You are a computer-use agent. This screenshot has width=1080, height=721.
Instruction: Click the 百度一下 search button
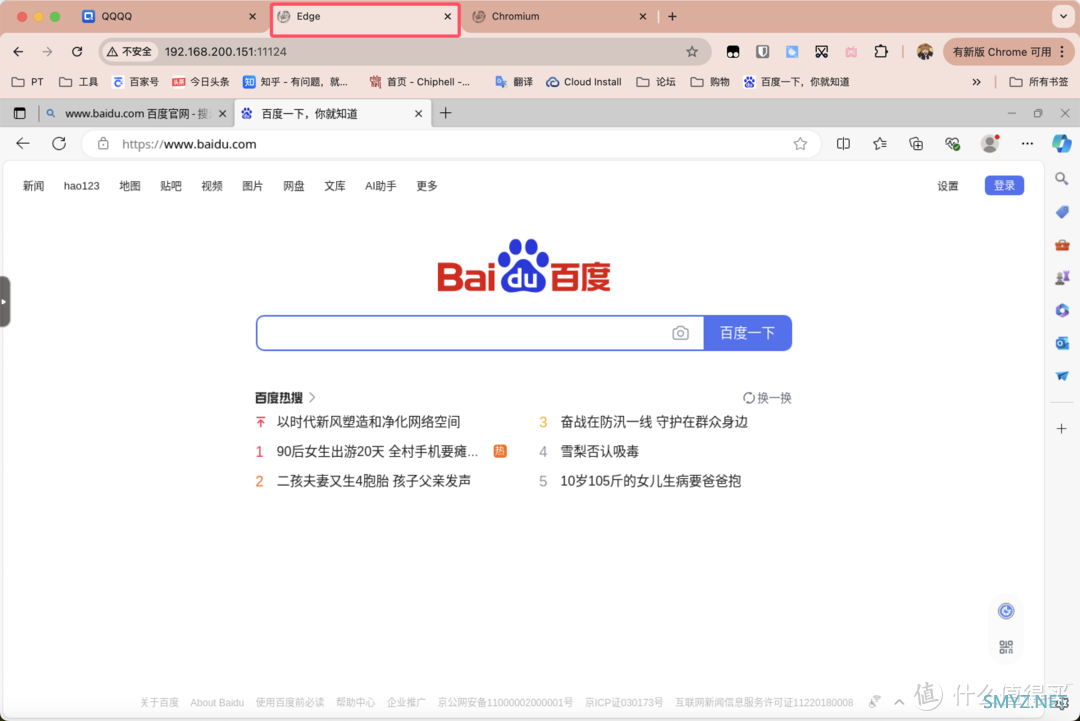point(747,333)
